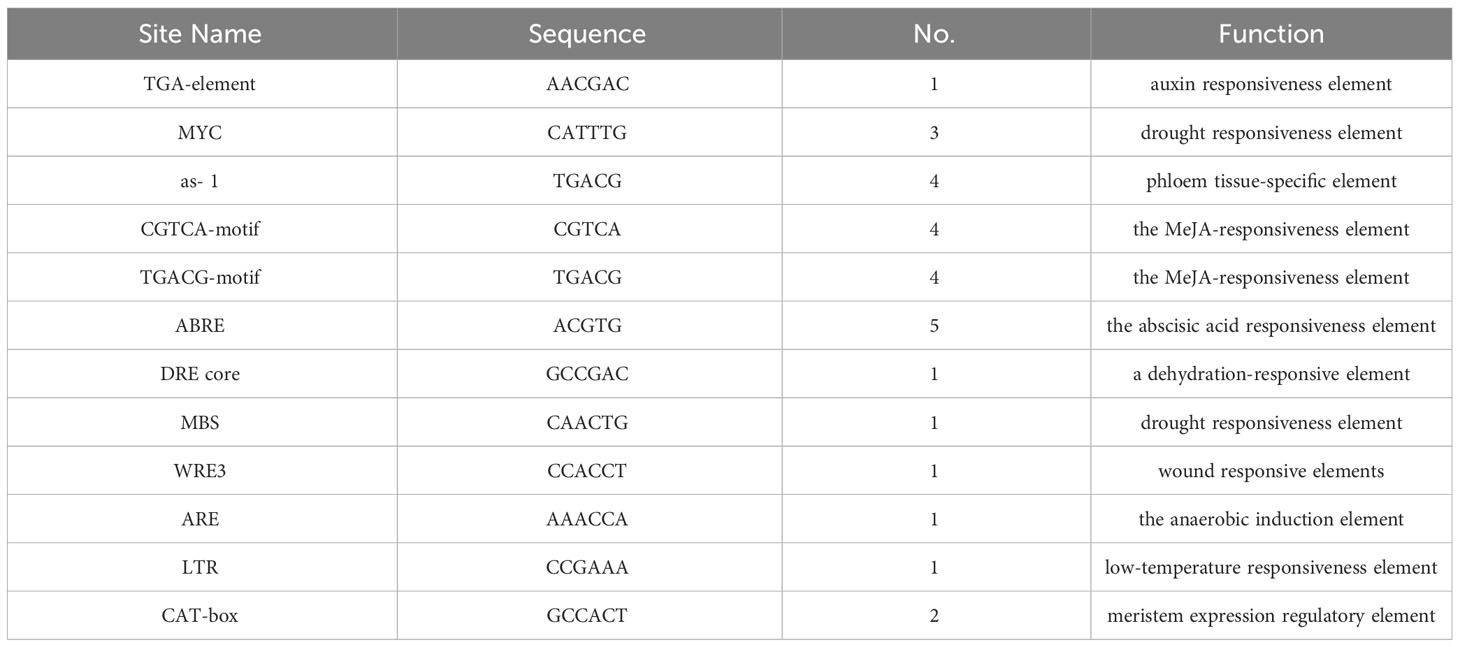Click the ACGTG sequence cell
The image size is (1460, 647).
[588, 326]
